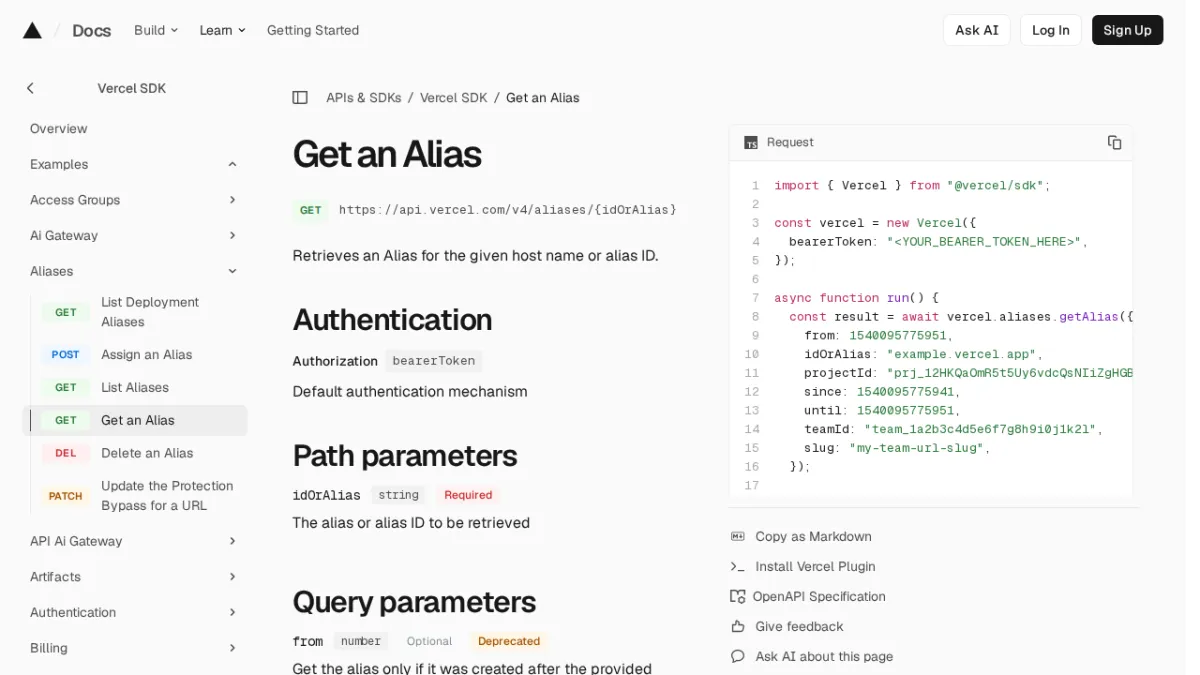1200x675 pixels.
Task: Click the idOrAlias parameter name
Action: pos(326,495)
